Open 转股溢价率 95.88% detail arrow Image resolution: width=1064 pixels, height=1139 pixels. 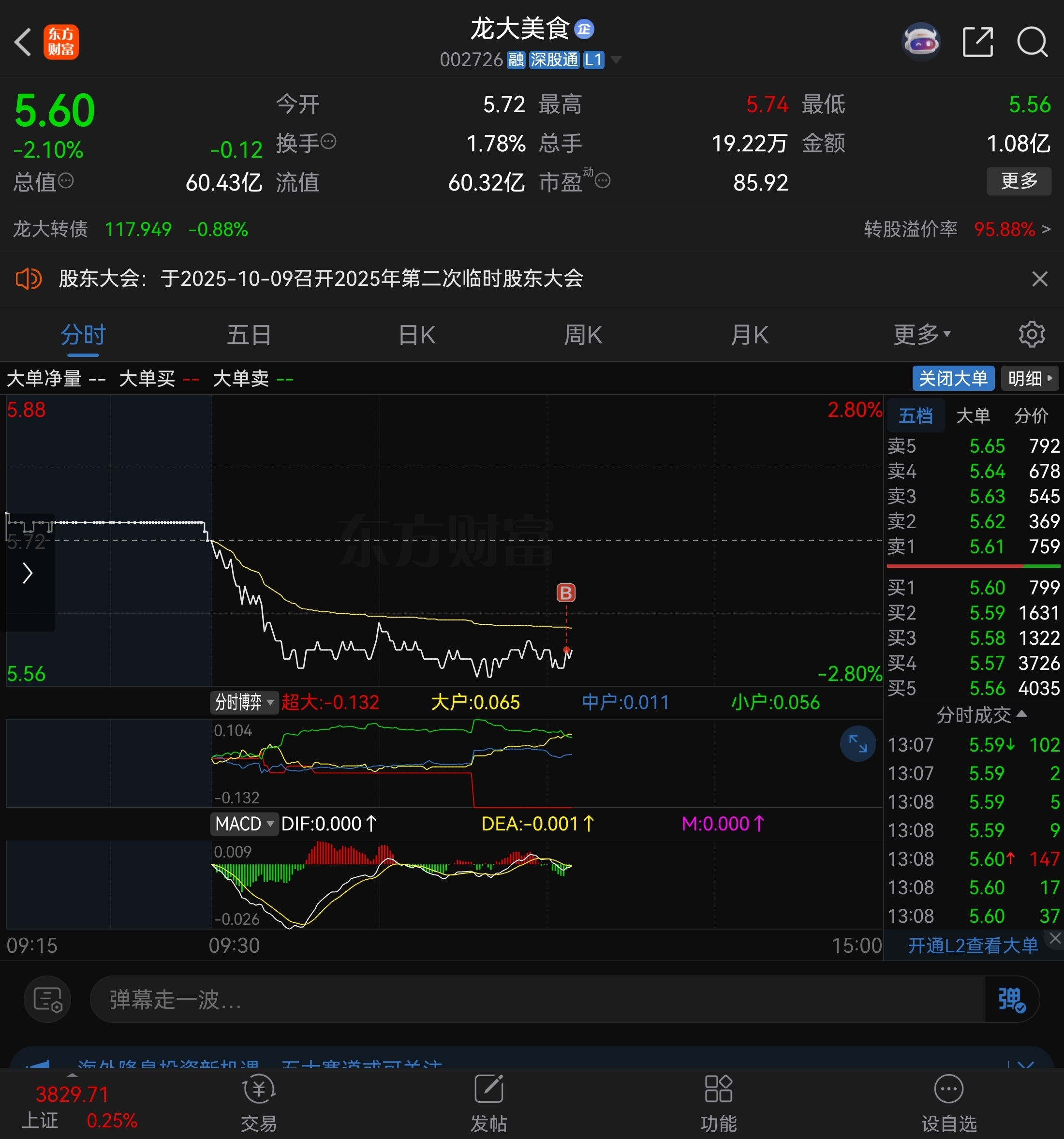(1046, 229)
